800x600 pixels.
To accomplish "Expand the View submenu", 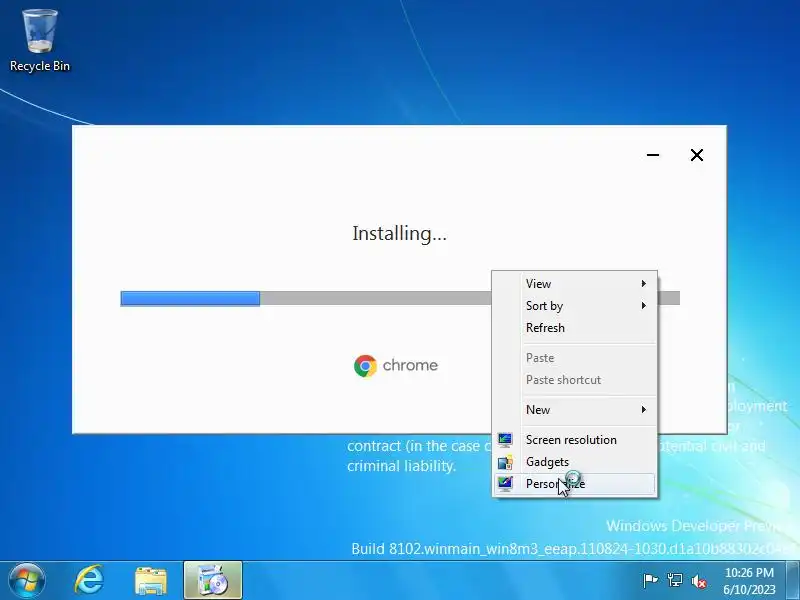I will [x=574, y=284].
